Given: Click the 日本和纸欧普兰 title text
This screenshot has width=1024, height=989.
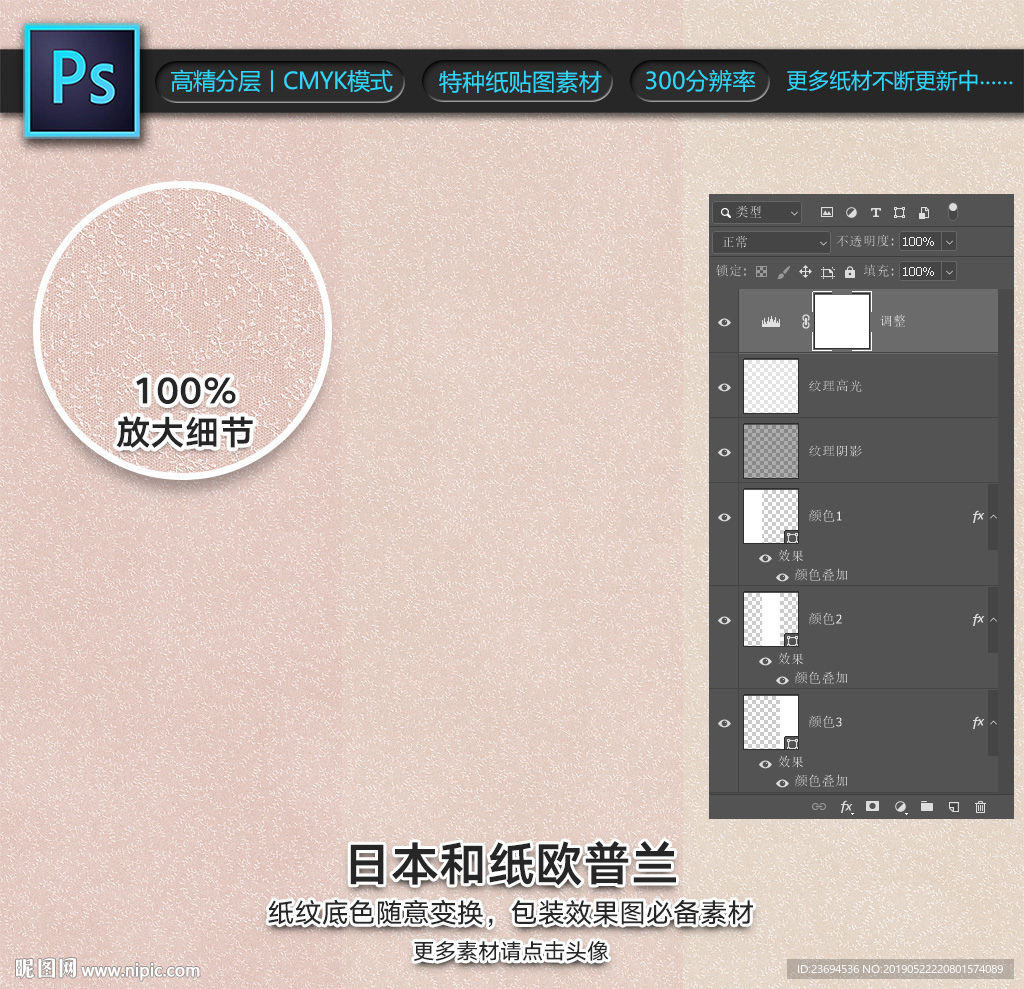Looking at the screenshot, I should pos(512,864).
